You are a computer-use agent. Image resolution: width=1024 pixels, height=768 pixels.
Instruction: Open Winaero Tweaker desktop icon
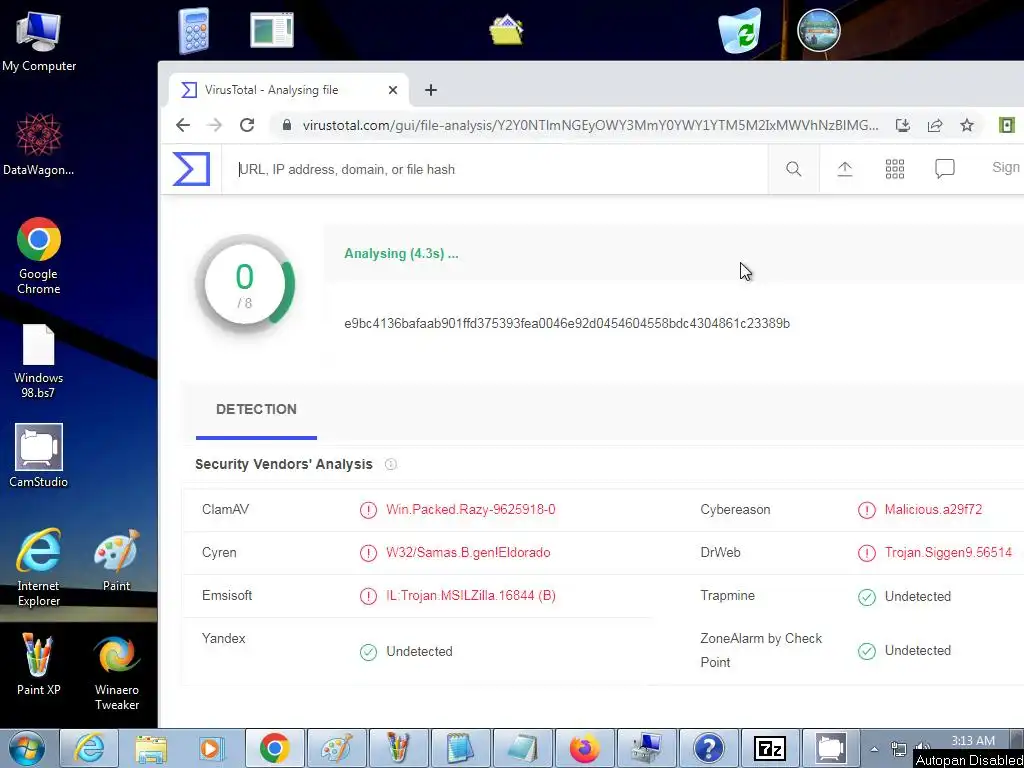coord(116,673)
